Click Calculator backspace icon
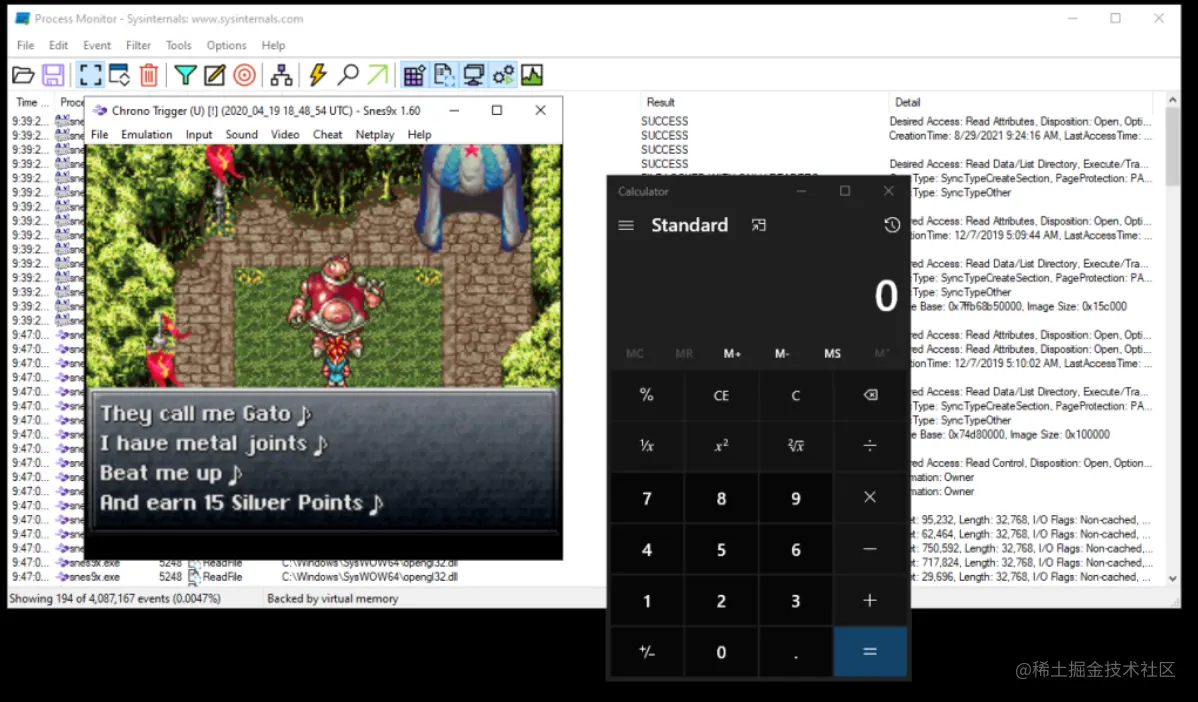 coord(869,395)
